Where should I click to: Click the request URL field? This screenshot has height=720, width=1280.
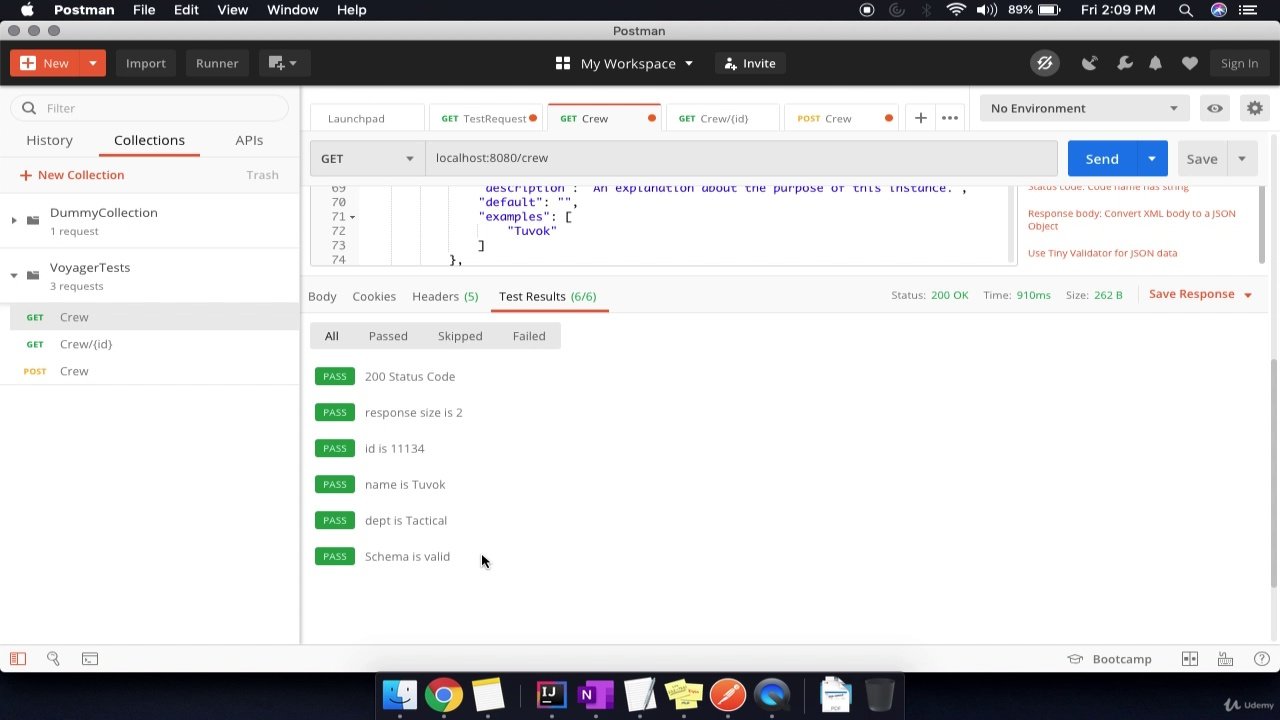[741, 158]
